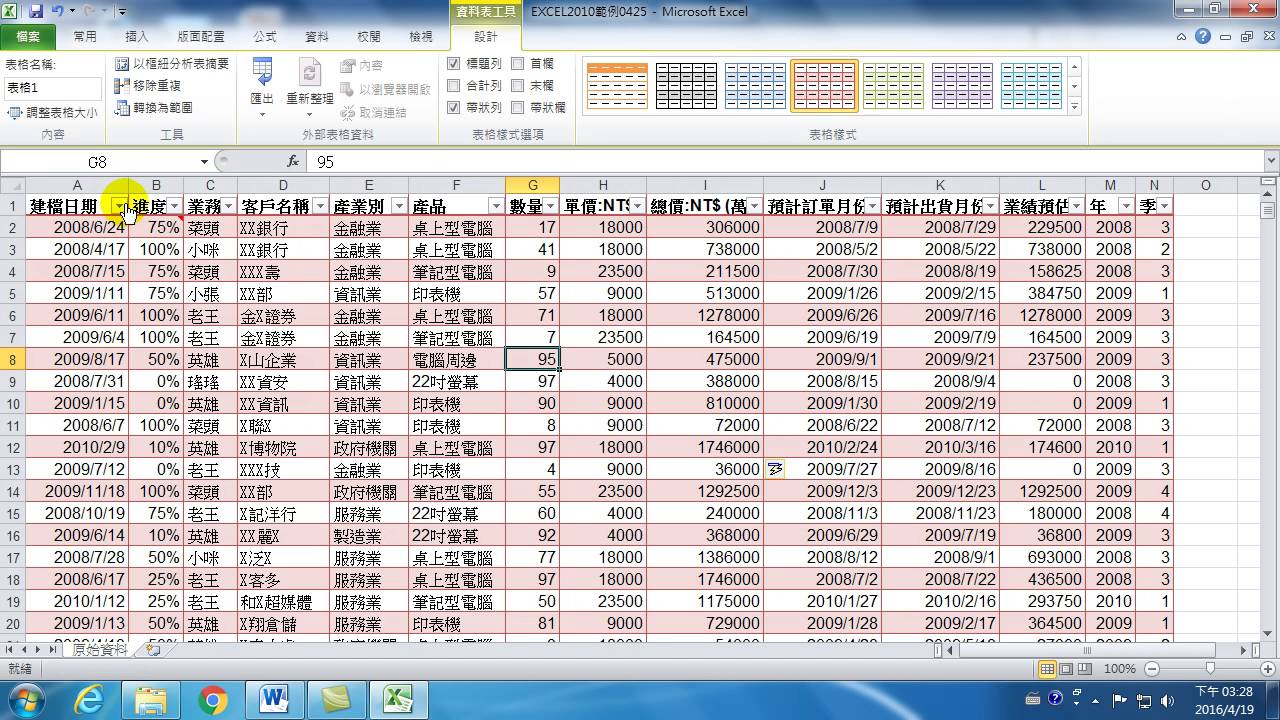1280x720 pixels.
Task: Switch to Page Layout view icon
Action: (1066, 668)
